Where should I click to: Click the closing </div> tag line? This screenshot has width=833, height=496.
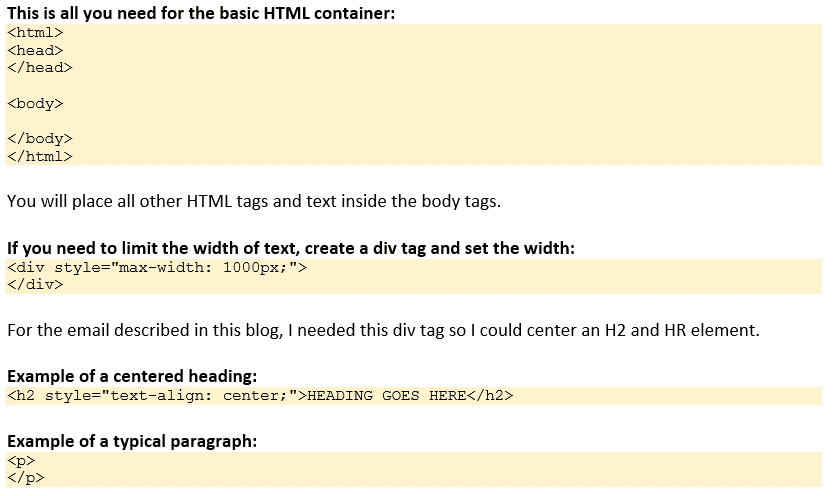tap(35, 284)
